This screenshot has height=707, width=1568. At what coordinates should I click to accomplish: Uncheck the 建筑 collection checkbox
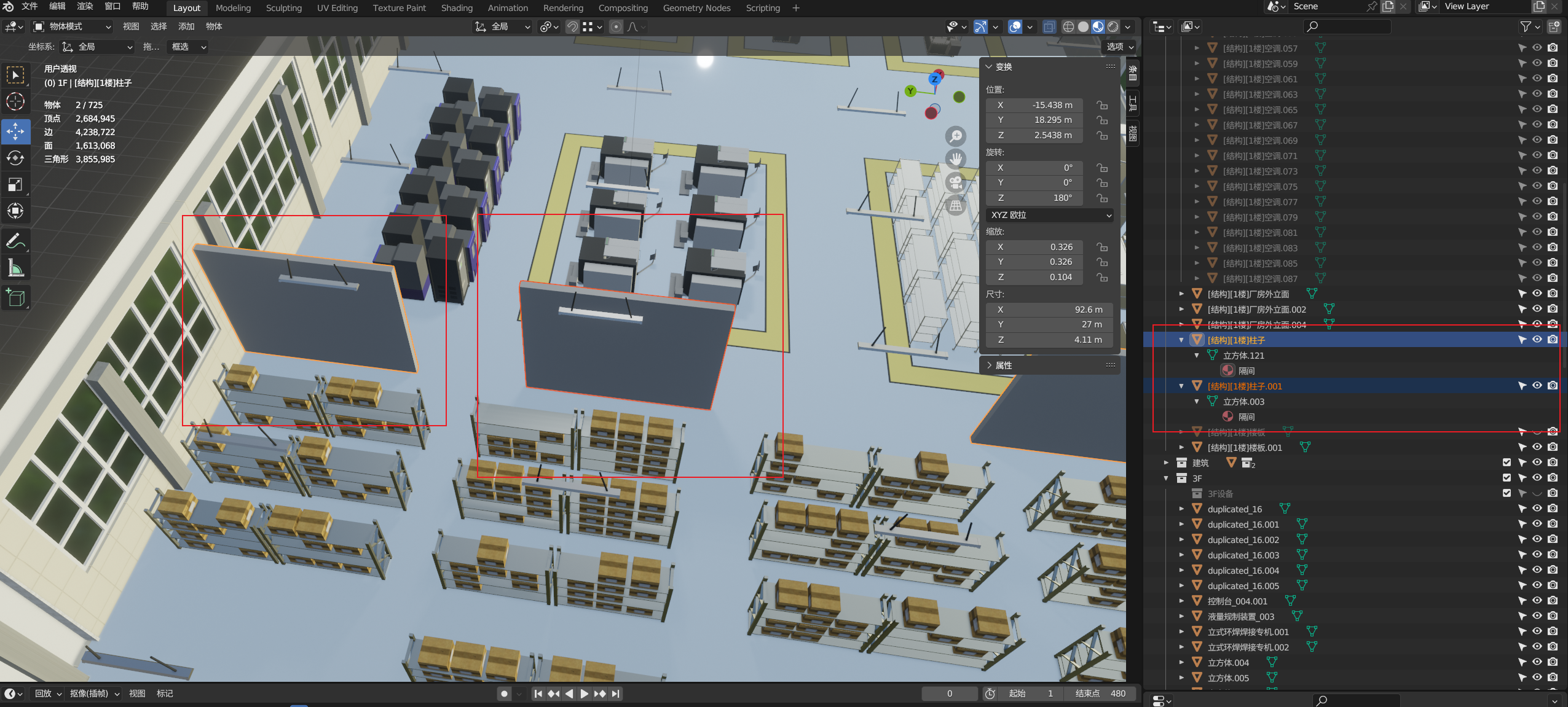[x=1507, y=463]
